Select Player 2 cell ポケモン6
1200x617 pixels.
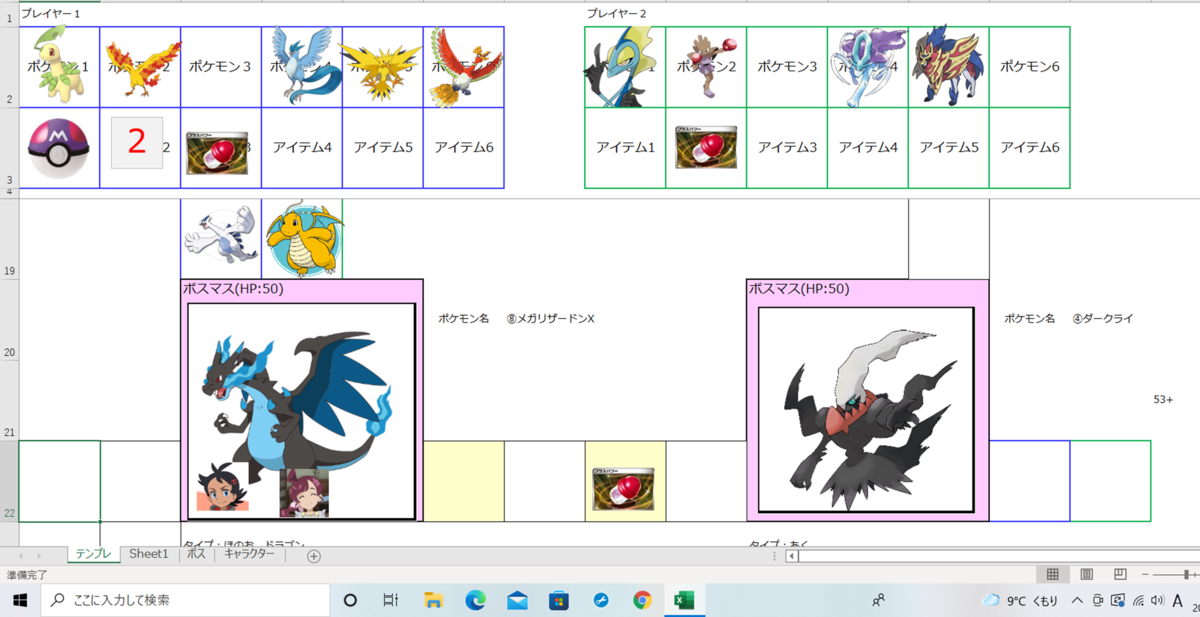(x=1029, y=67)
